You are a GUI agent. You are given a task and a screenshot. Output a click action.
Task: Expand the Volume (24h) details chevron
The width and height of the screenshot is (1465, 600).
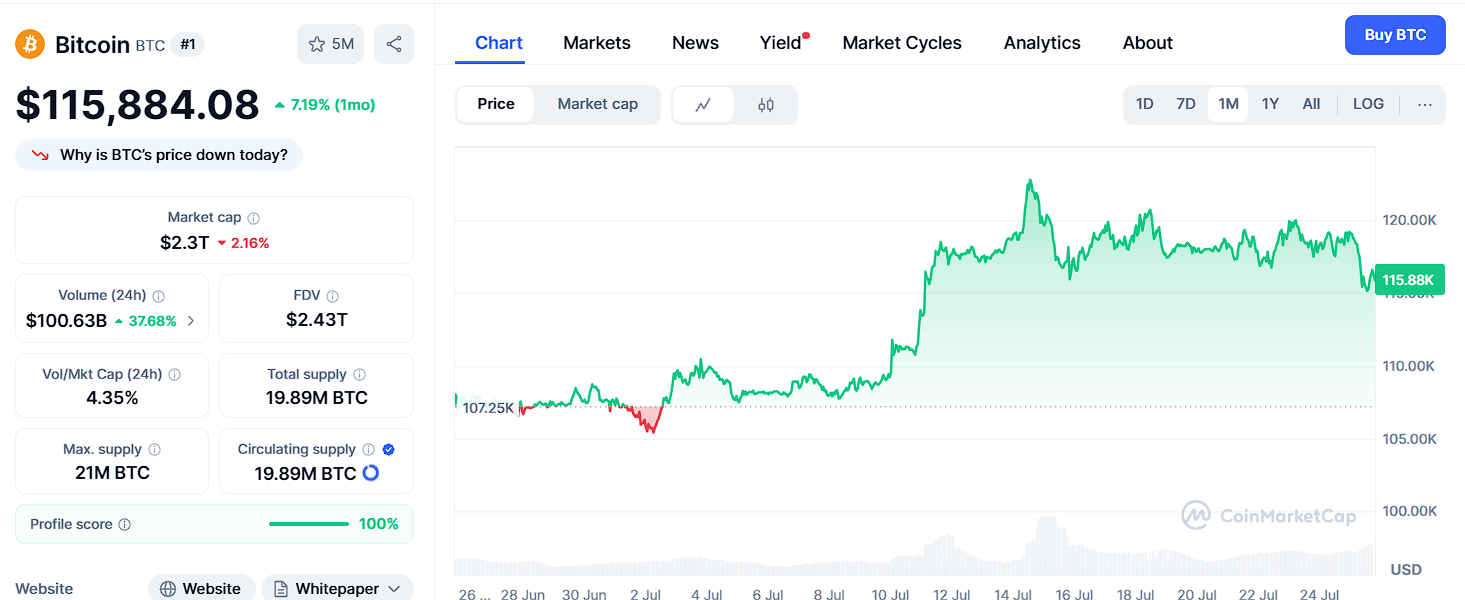pos(192,322)
